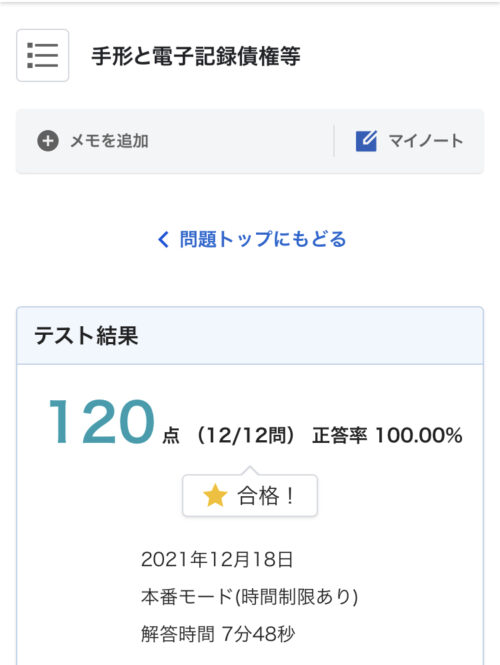
Task: Click the gold star icon
Action: click(x=215, y=495)
